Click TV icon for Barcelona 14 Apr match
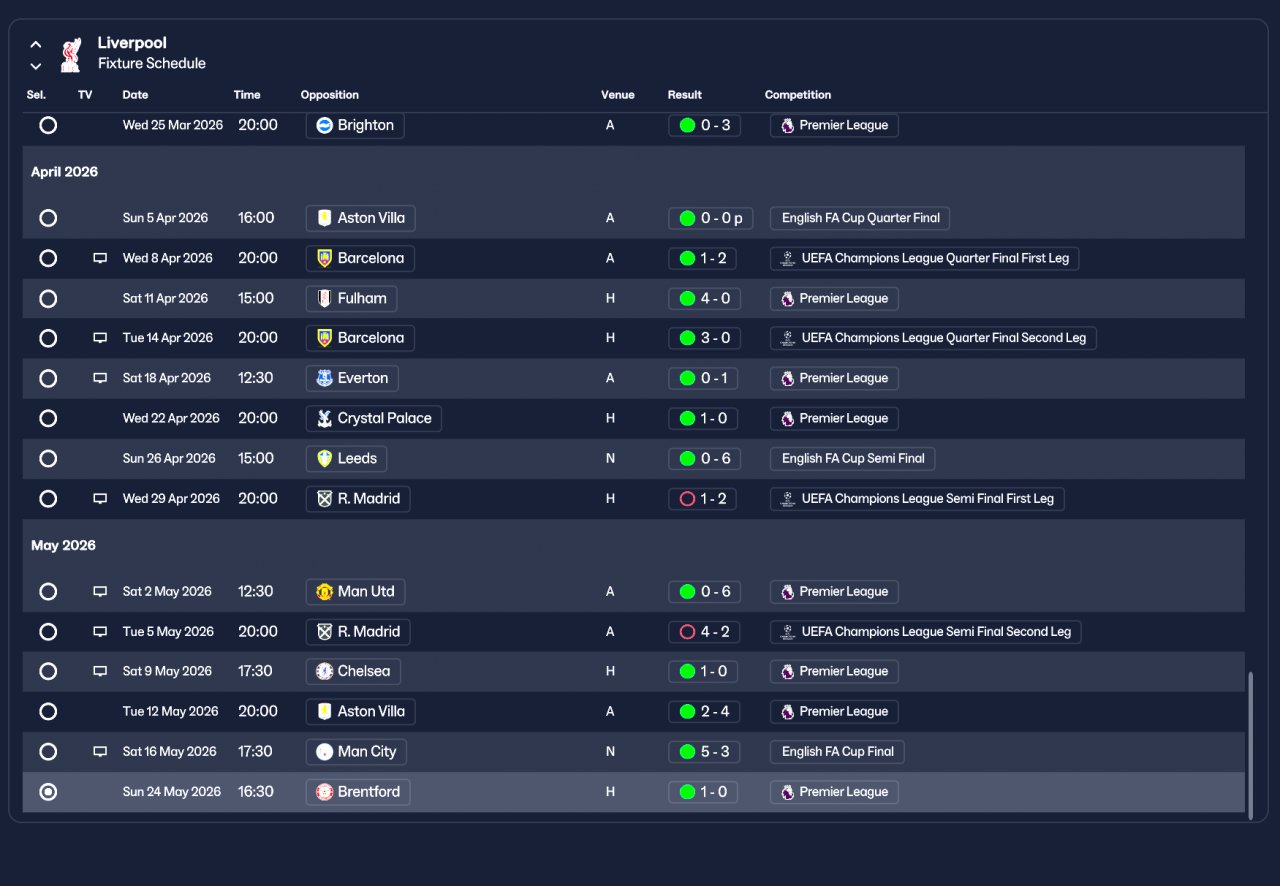This screenshot has height=886, width=1280. point(100,338)
